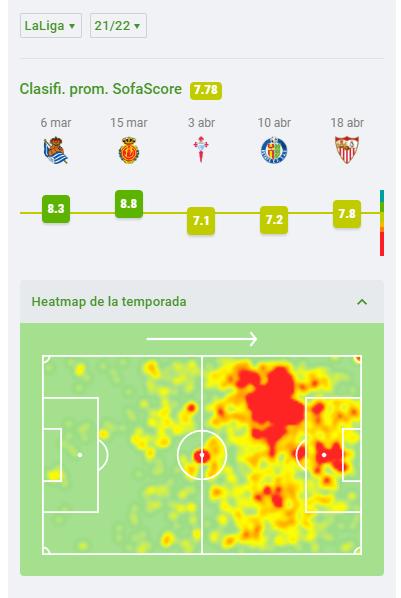Open the LaLiga competition dropdown
The image size is (401, 598).
click(51, 26)
